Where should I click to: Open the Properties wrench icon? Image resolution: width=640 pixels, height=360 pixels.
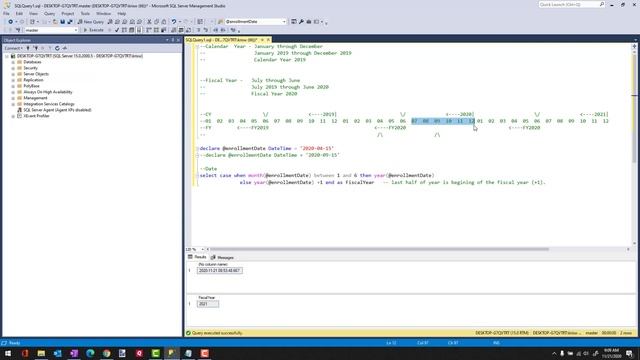(x=301, y=22)
